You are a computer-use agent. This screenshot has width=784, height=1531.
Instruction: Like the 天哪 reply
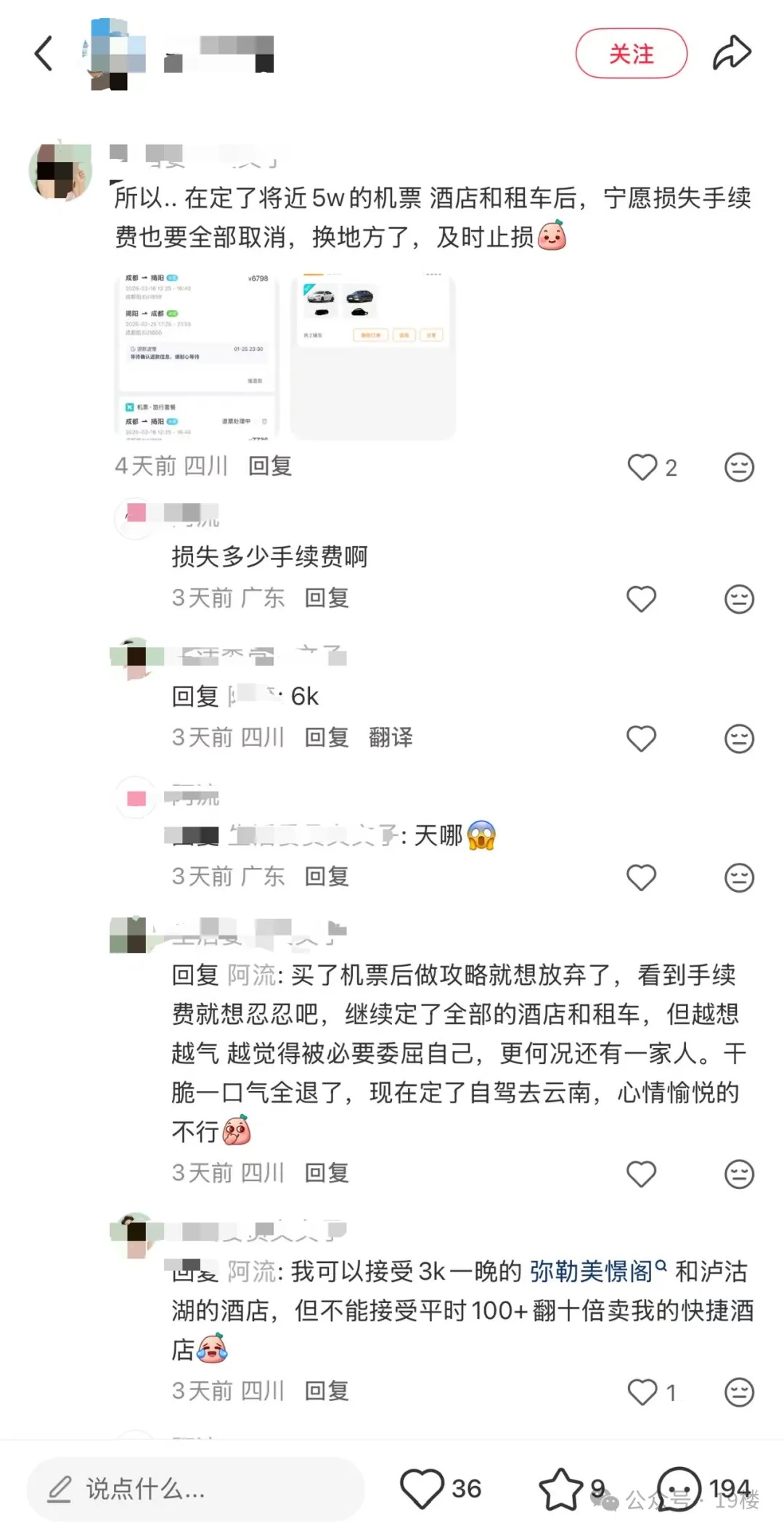tap(641, 878)
